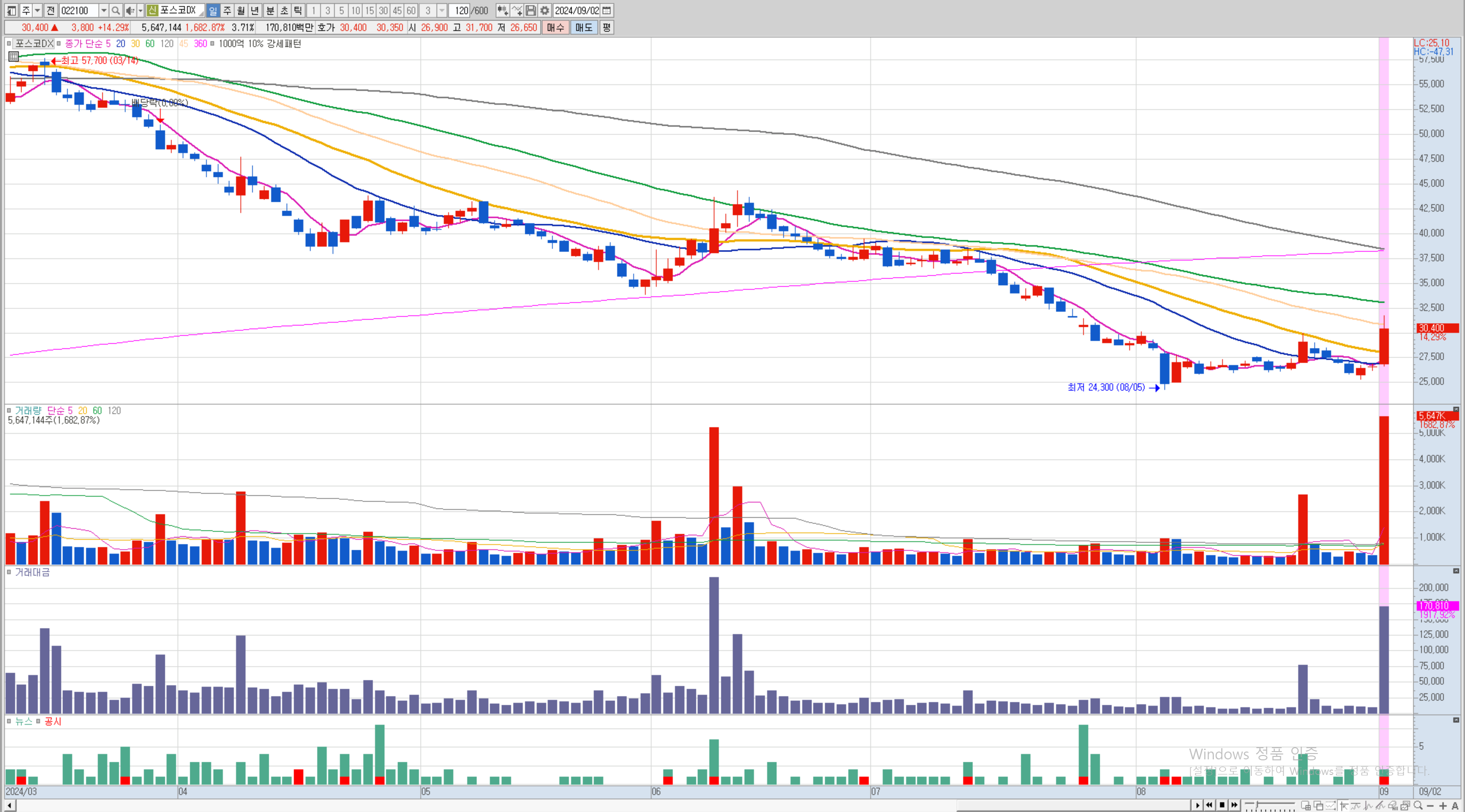Toggle the 1000억 10% 강세패턴 indicator marker
The image size is (1465, 812).
213,43
